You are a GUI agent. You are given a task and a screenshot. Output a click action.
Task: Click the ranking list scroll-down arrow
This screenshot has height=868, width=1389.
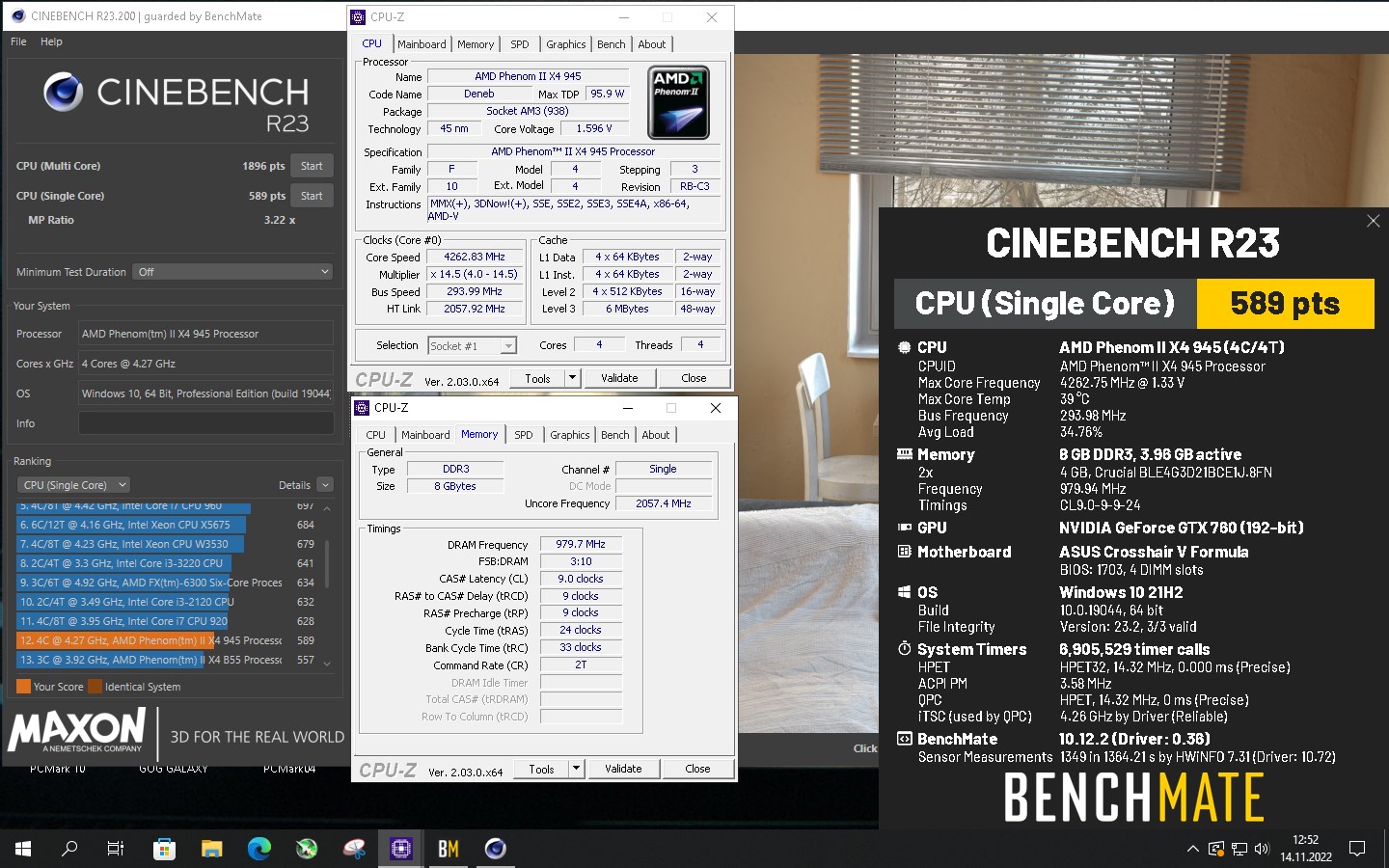327,664
